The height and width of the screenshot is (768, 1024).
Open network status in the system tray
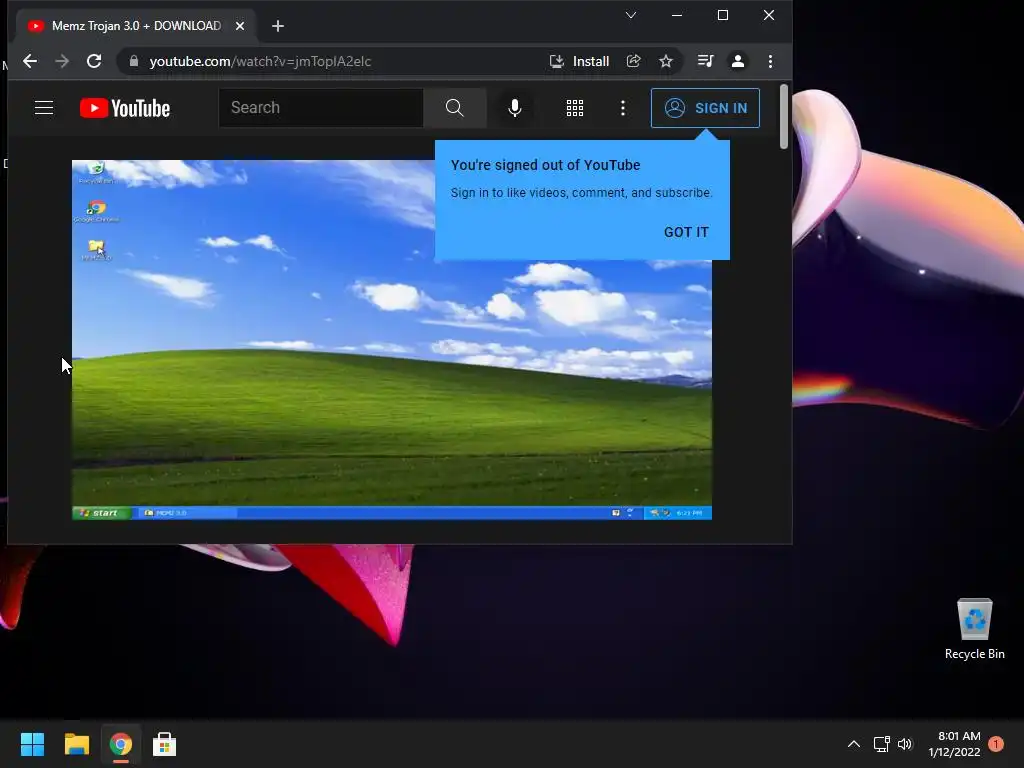(x=882, y=744)
